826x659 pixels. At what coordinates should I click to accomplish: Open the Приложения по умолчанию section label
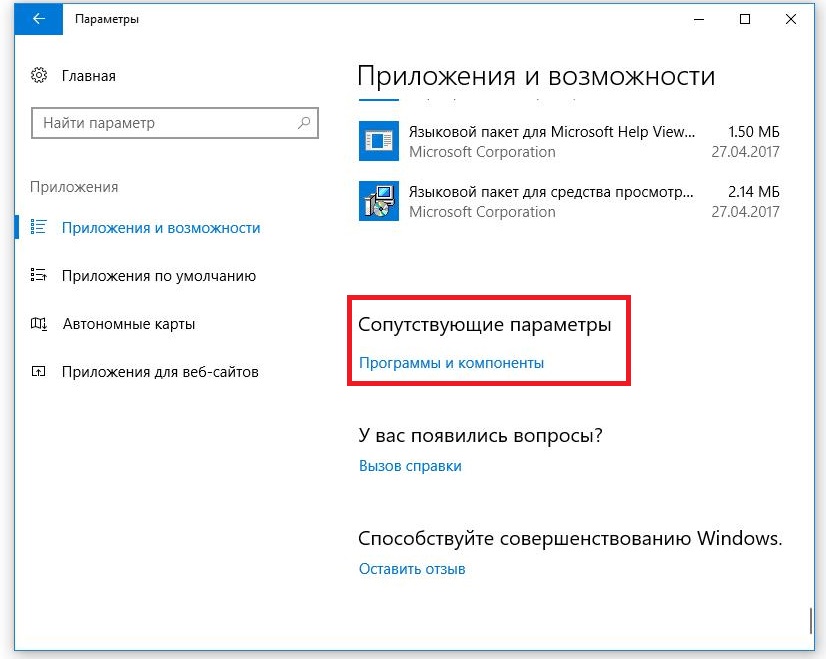tap(159, 276)
